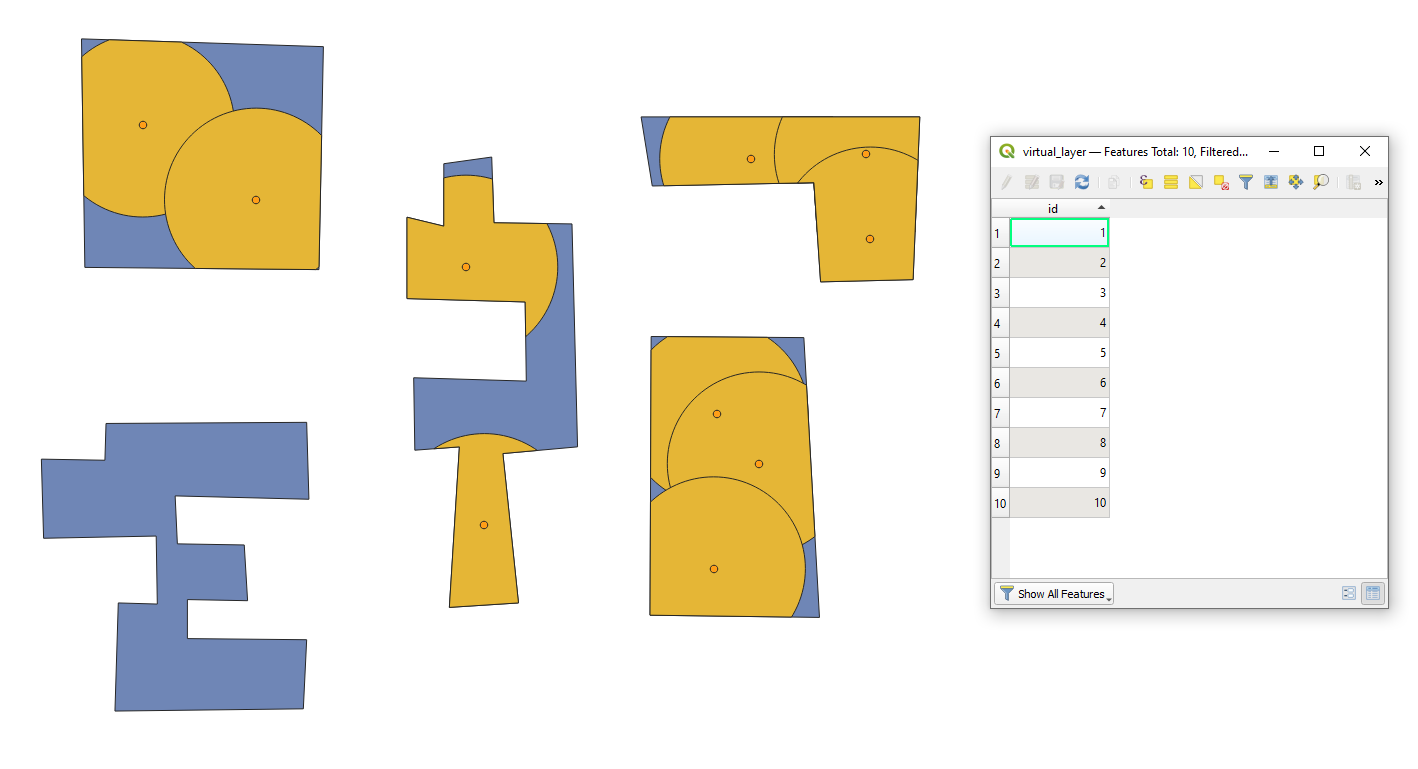
Task: Click the greyed-out last toolbar icon
Action: (x=1354, y=182)
